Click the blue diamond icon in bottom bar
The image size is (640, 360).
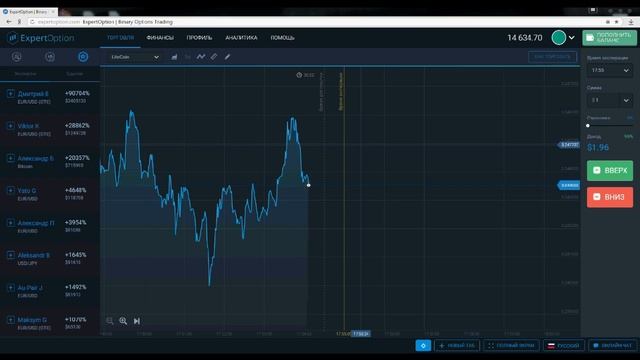click(423, 345)
